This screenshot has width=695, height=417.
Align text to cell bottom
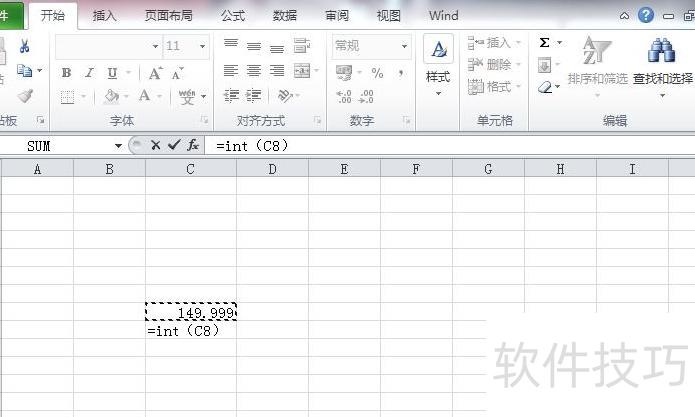pyautogui.click(x=277, y=48)
